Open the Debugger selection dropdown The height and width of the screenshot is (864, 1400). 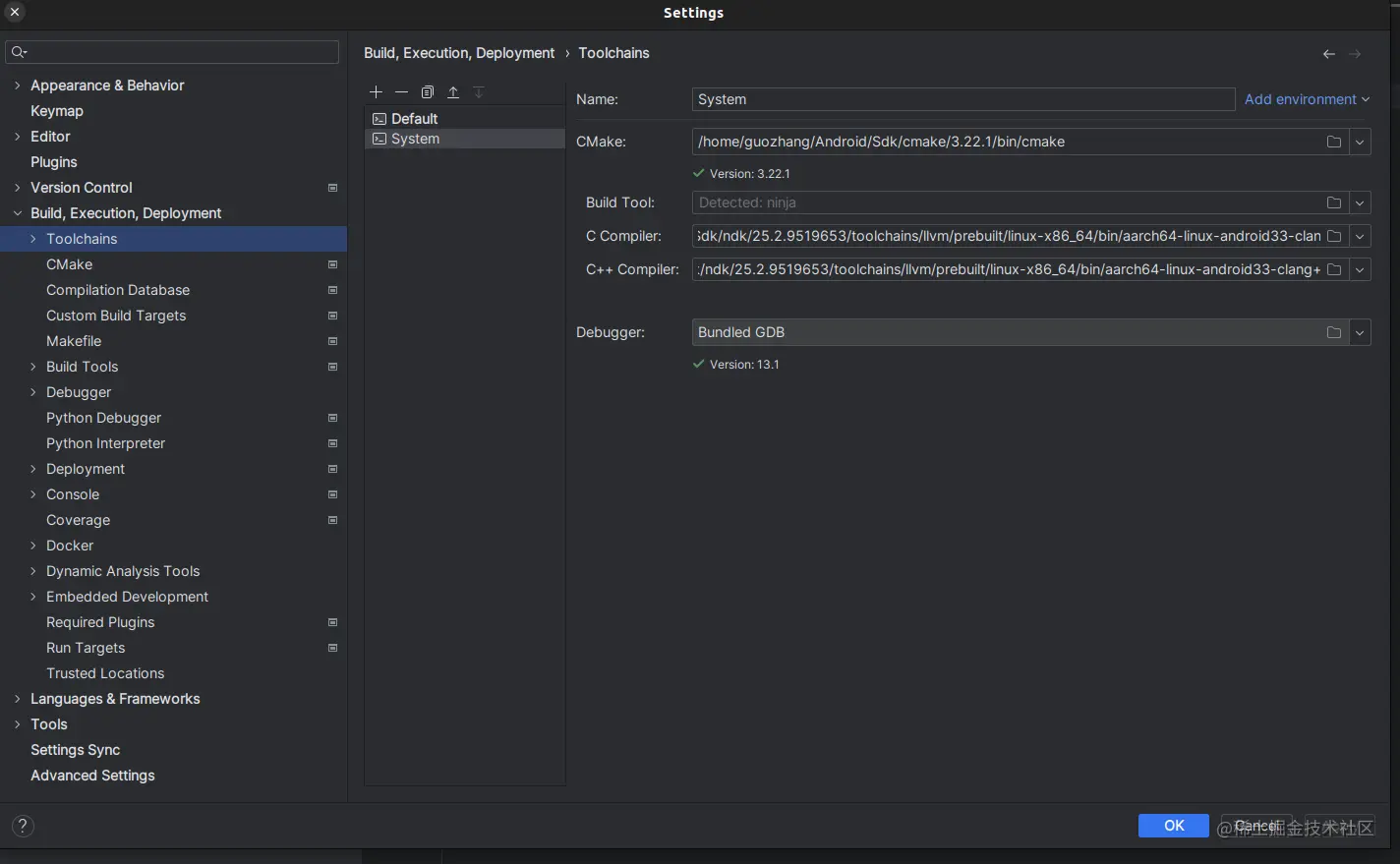click(1360, 332)
